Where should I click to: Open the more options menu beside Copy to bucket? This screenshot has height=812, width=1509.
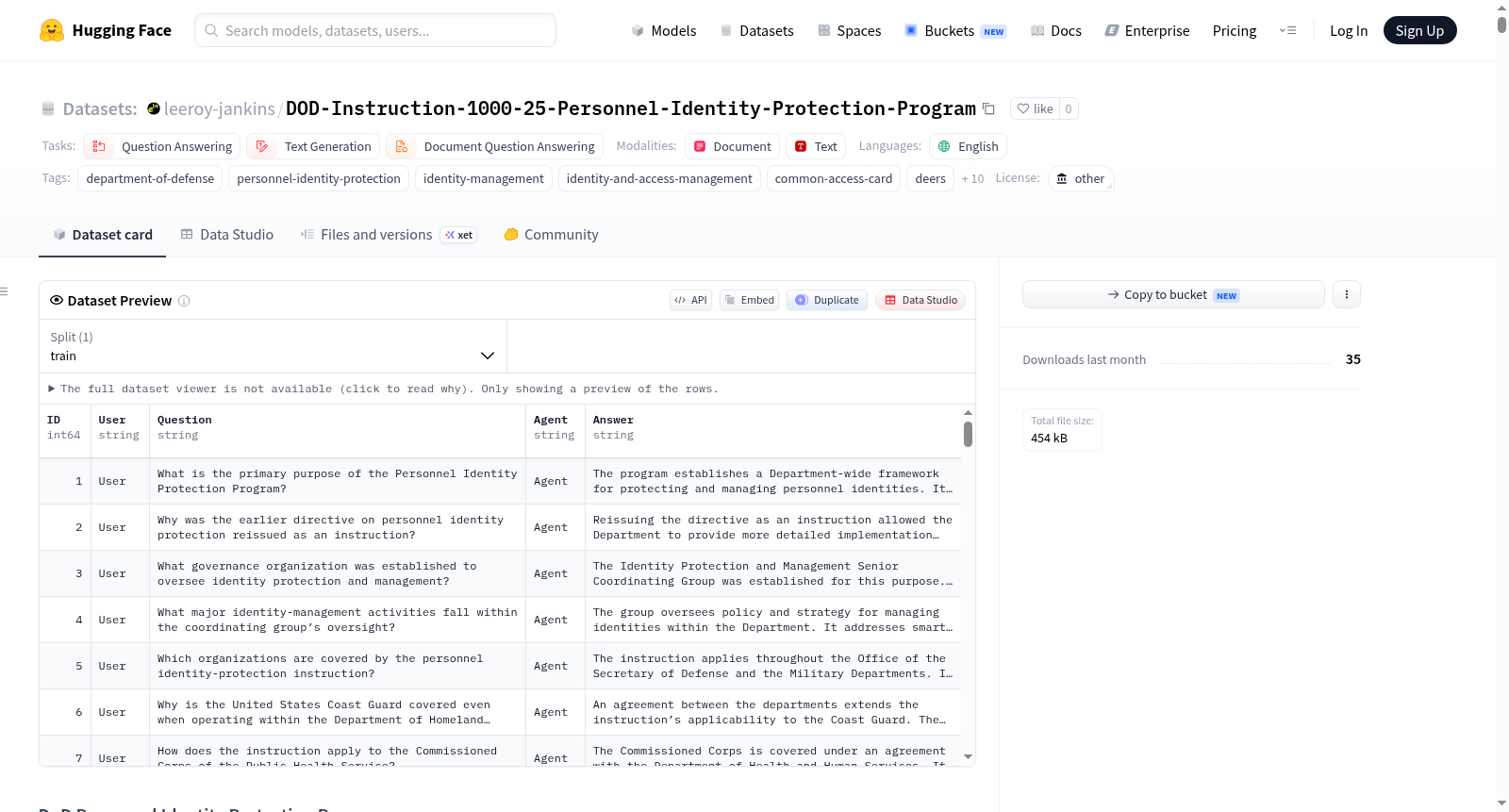(x=1346, y=294)
